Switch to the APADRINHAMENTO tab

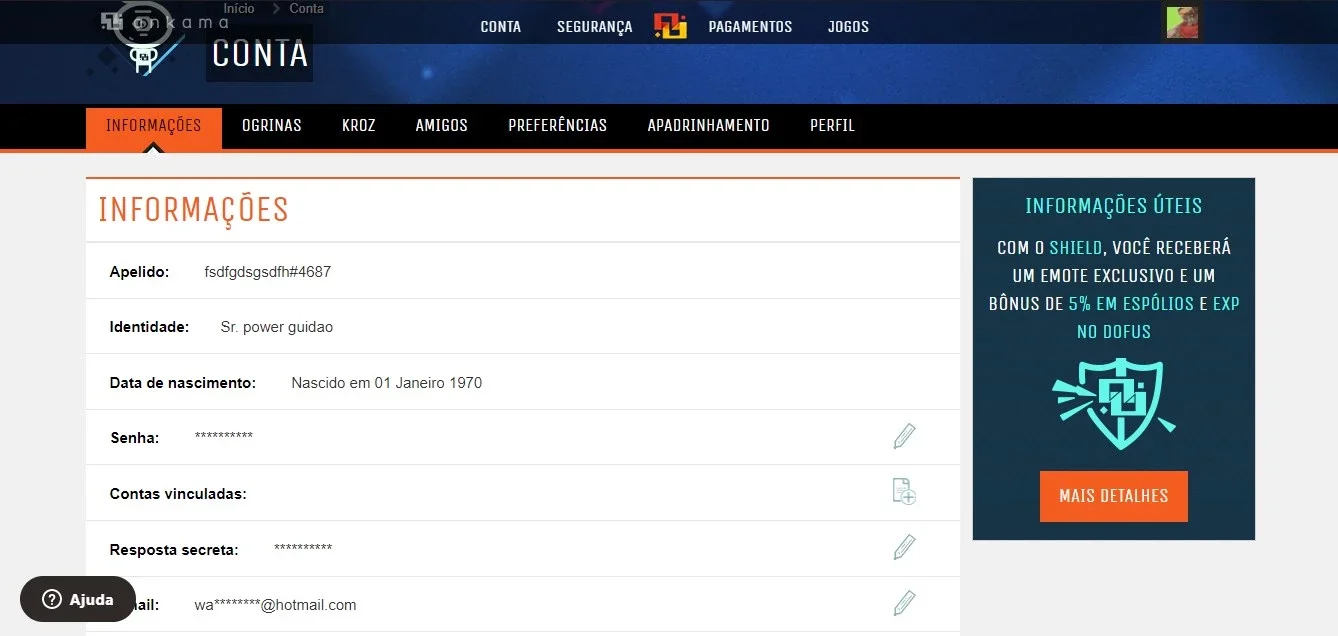(x=709, y=126)
